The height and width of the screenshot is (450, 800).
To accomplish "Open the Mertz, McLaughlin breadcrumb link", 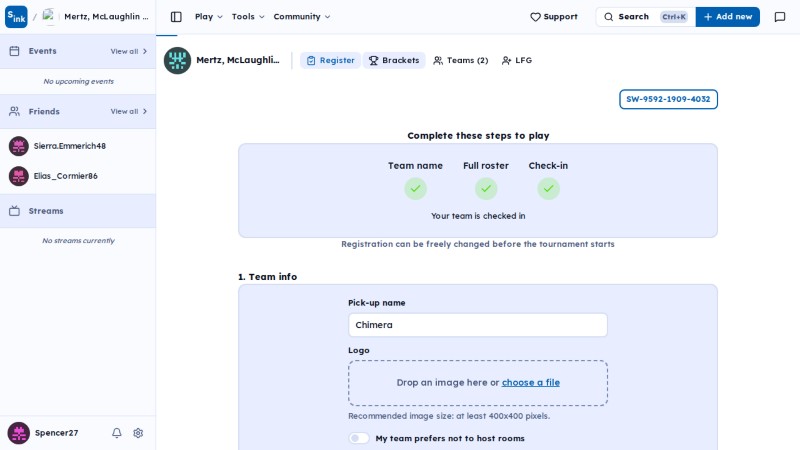I will (x=106, y=16).
